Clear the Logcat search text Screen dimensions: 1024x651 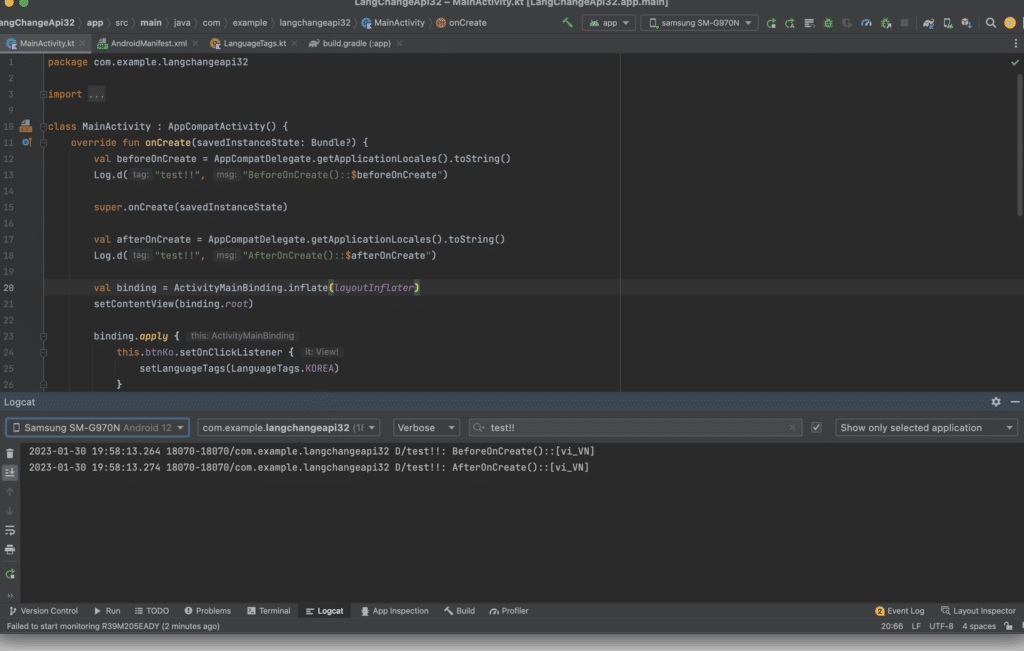[792, 428]
